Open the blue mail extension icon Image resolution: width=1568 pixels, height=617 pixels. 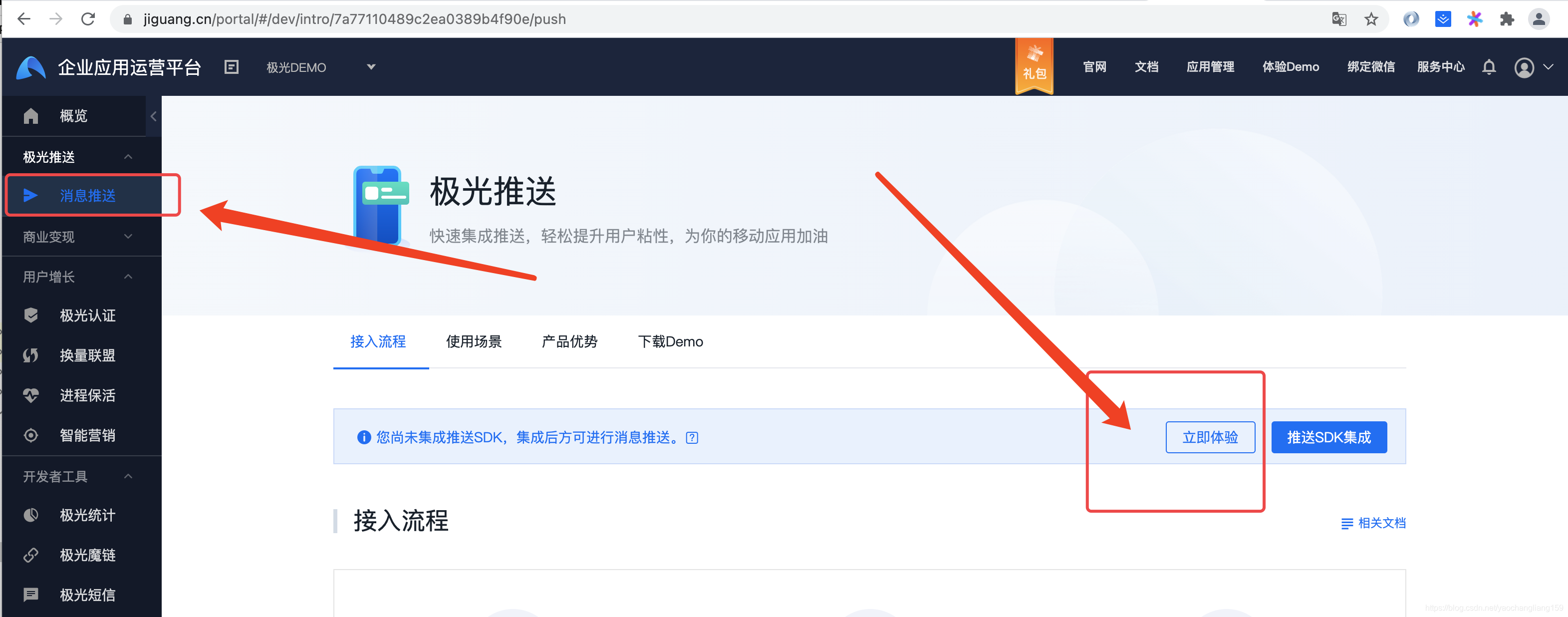click(1443, 19)
